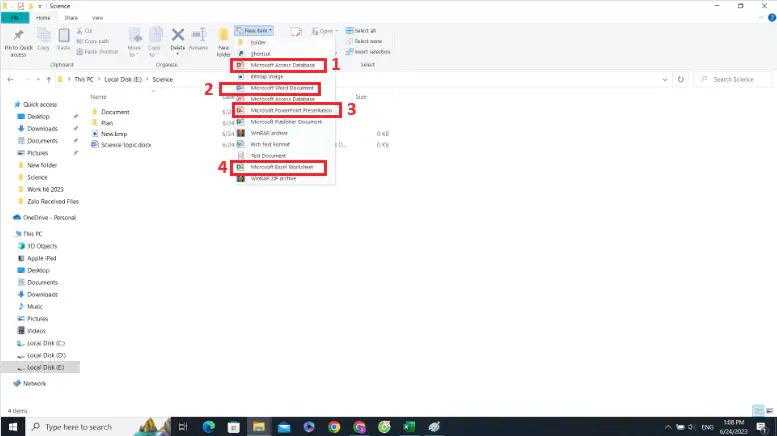Open the notification center icon
This screenshot has width=777, height=436.
[x=762, y=427]
